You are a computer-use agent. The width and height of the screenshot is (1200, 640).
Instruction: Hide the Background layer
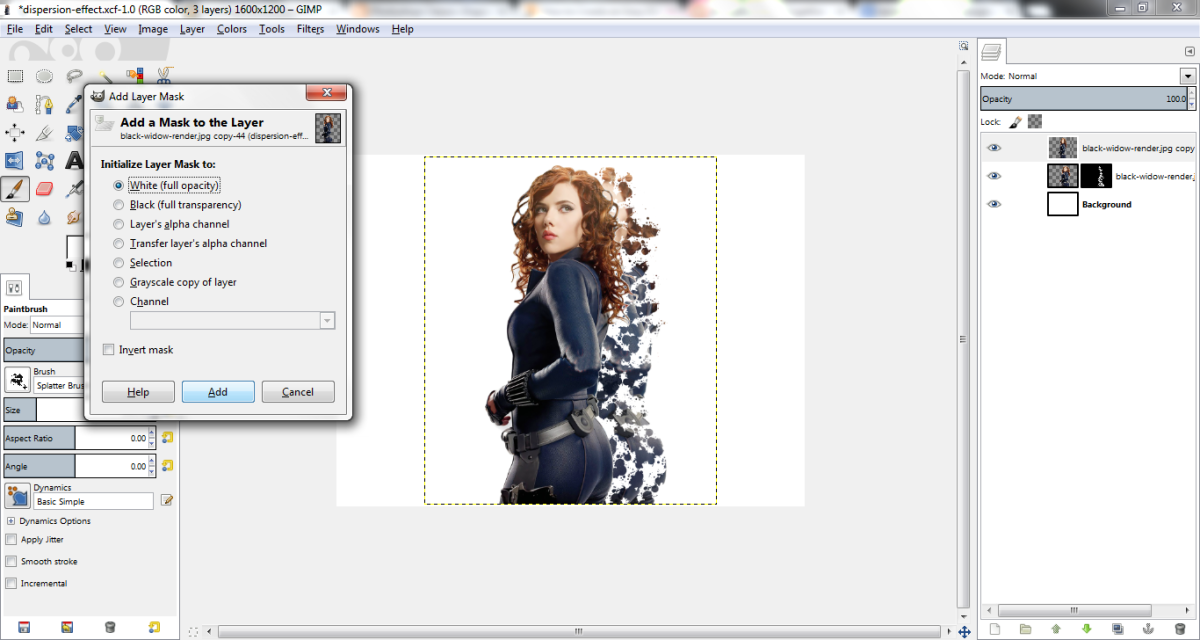(994, 203)
